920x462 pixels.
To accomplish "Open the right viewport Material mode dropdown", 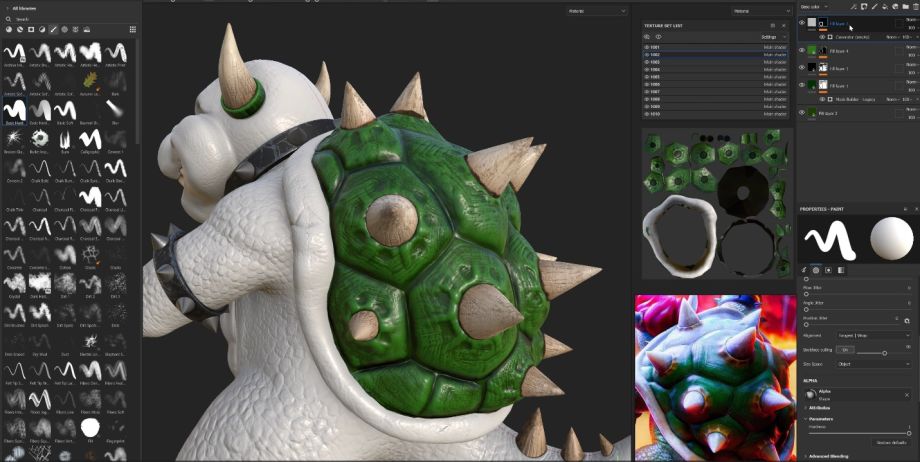I will [762, 11].
